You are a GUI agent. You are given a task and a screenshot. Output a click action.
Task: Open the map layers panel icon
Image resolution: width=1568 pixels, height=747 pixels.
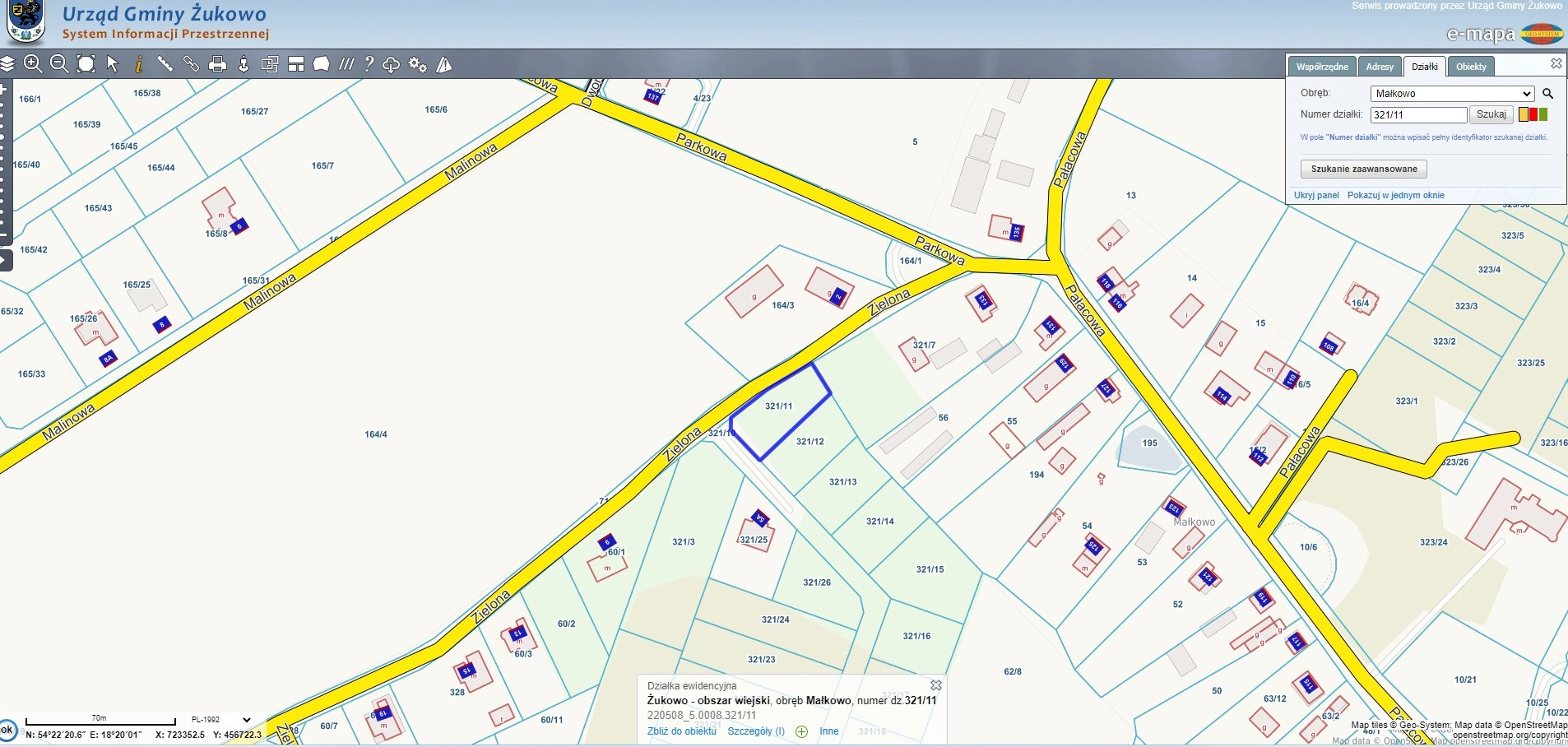point(7,64)
